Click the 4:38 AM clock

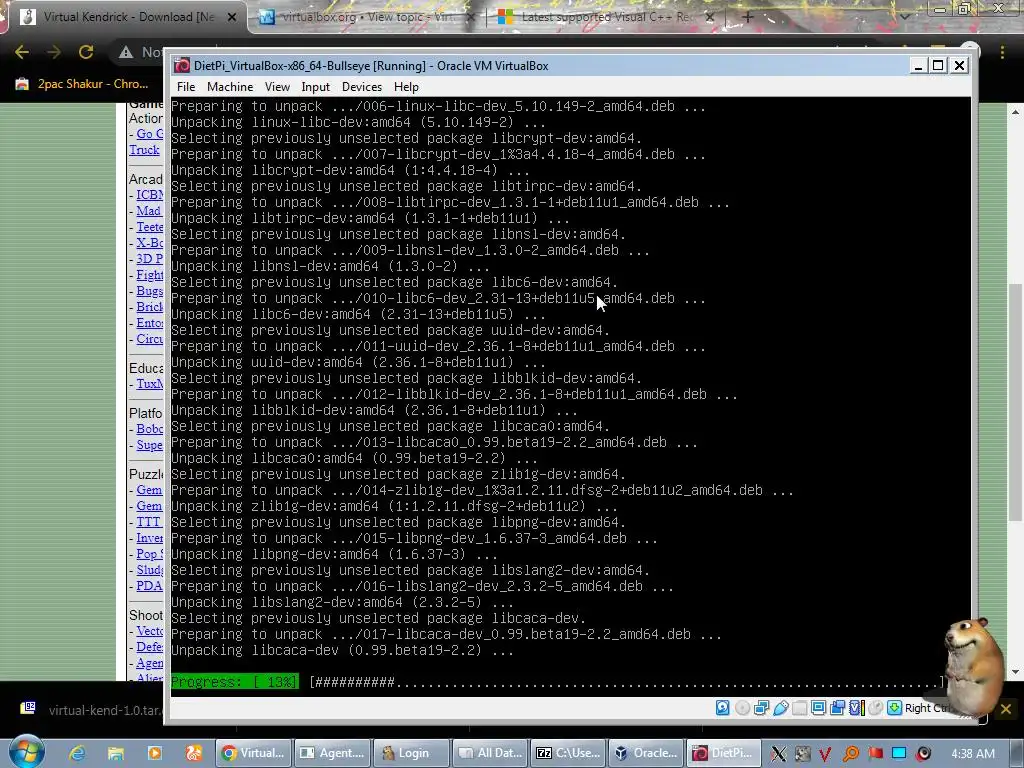pos(973,754)
